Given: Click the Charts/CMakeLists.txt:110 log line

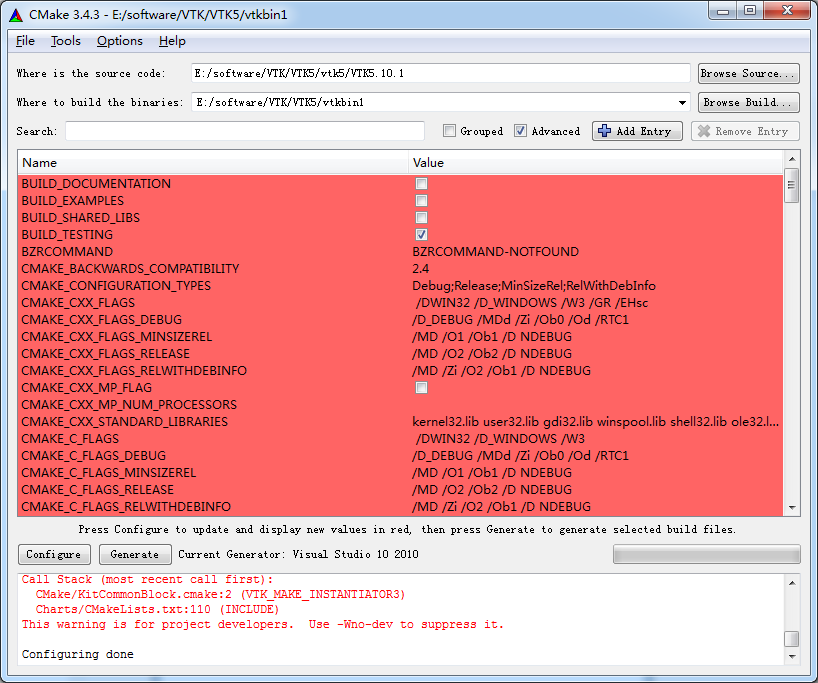Looking at the screenshot, I should tap(157, 609).
